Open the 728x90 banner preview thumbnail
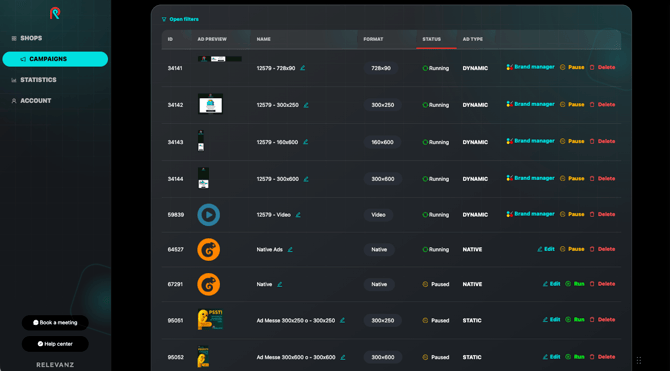The height and width of the screenshot is (371, 670). click(x=220, y=59)
